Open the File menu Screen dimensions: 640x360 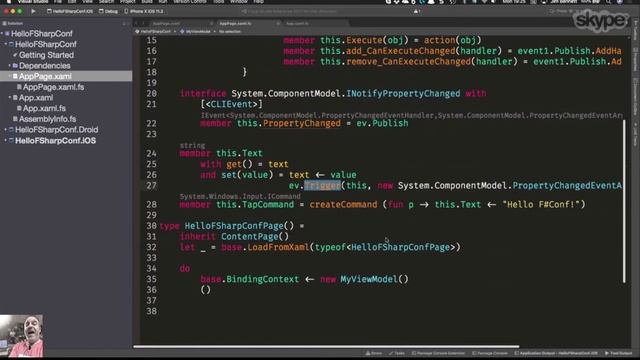point(58,2)
